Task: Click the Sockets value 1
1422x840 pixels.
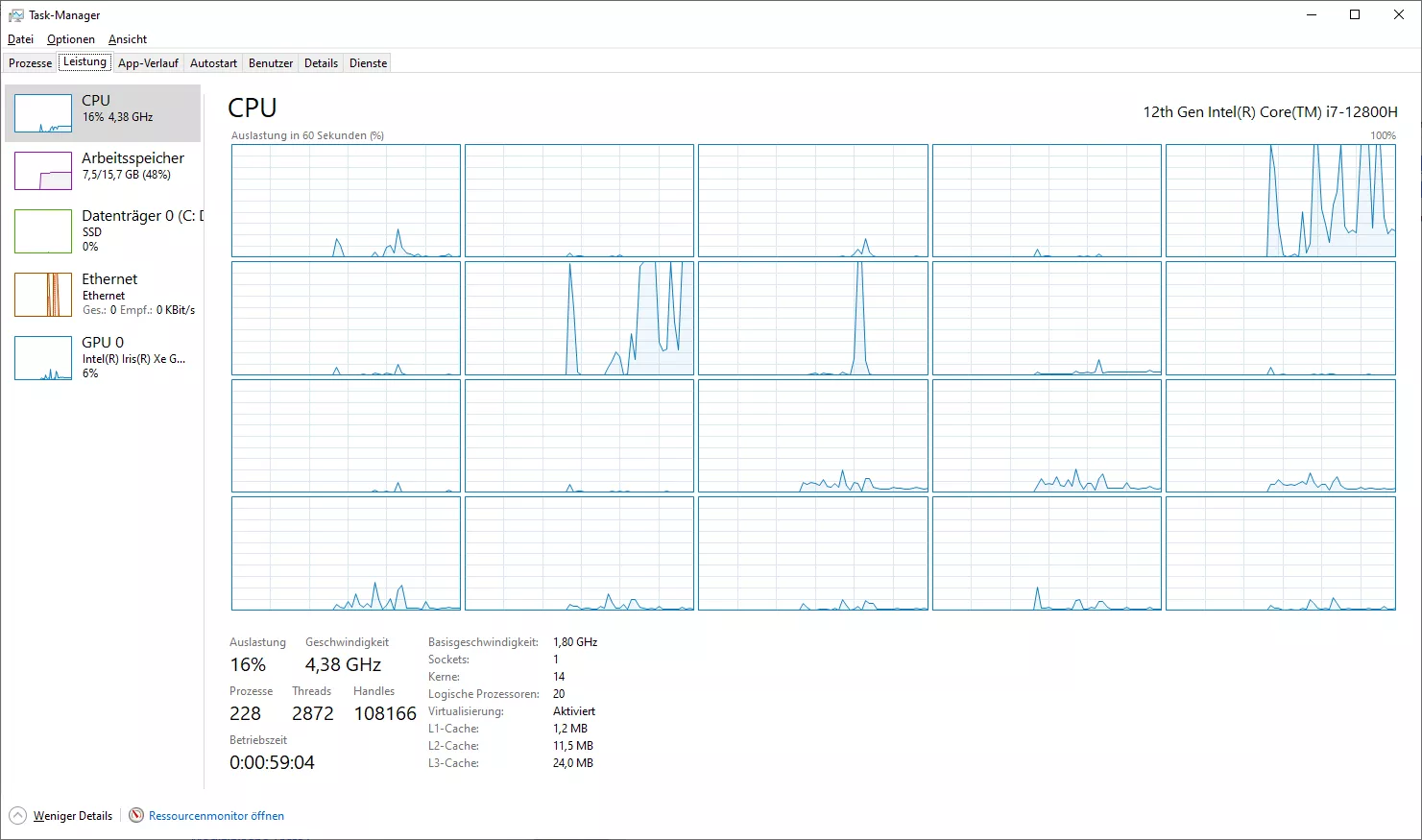Action: pyautogui.click(x=556, y=660)
